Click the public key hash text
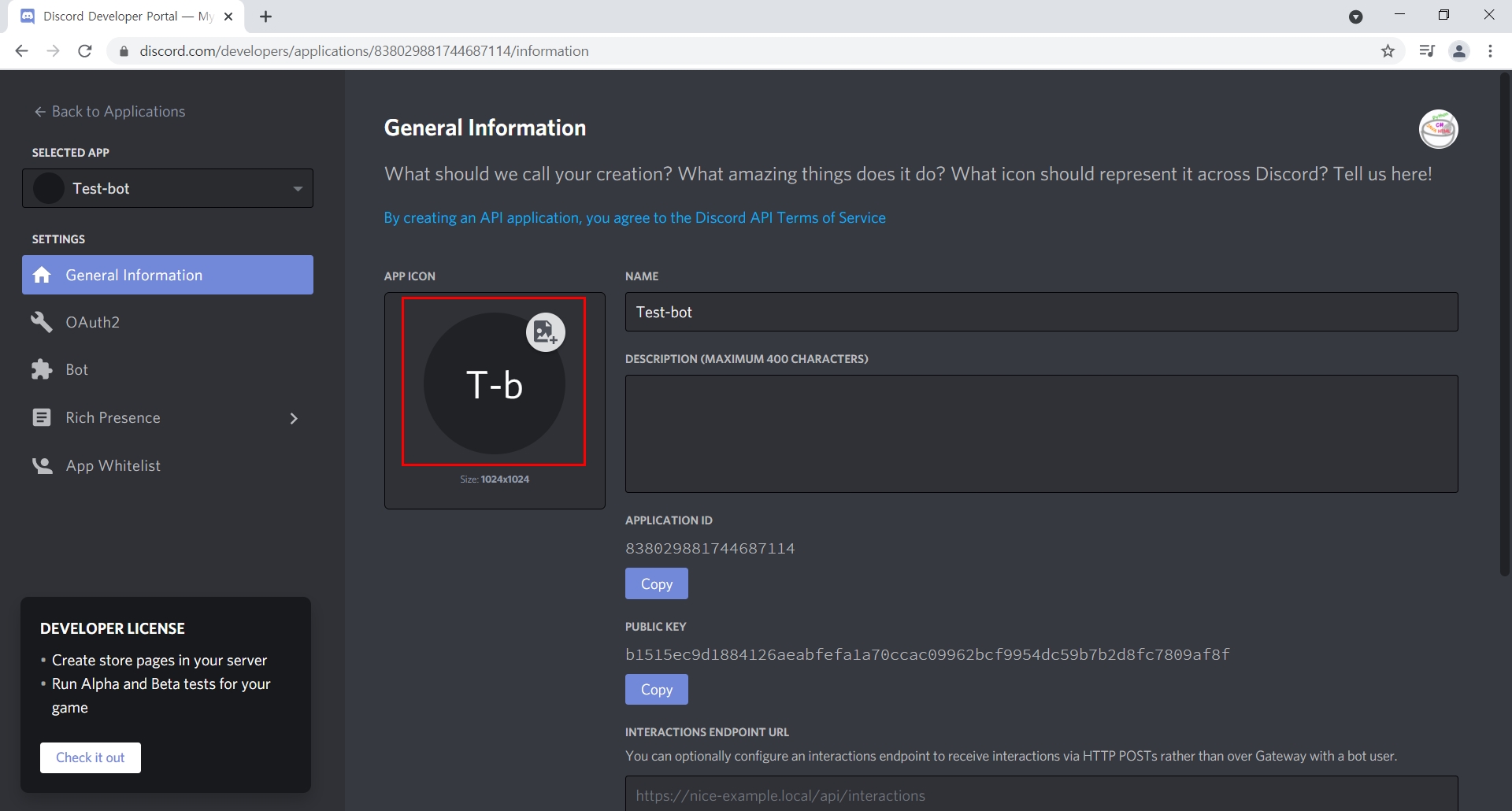This screenshot has height=811, width=1512. [x=928, y=654]
